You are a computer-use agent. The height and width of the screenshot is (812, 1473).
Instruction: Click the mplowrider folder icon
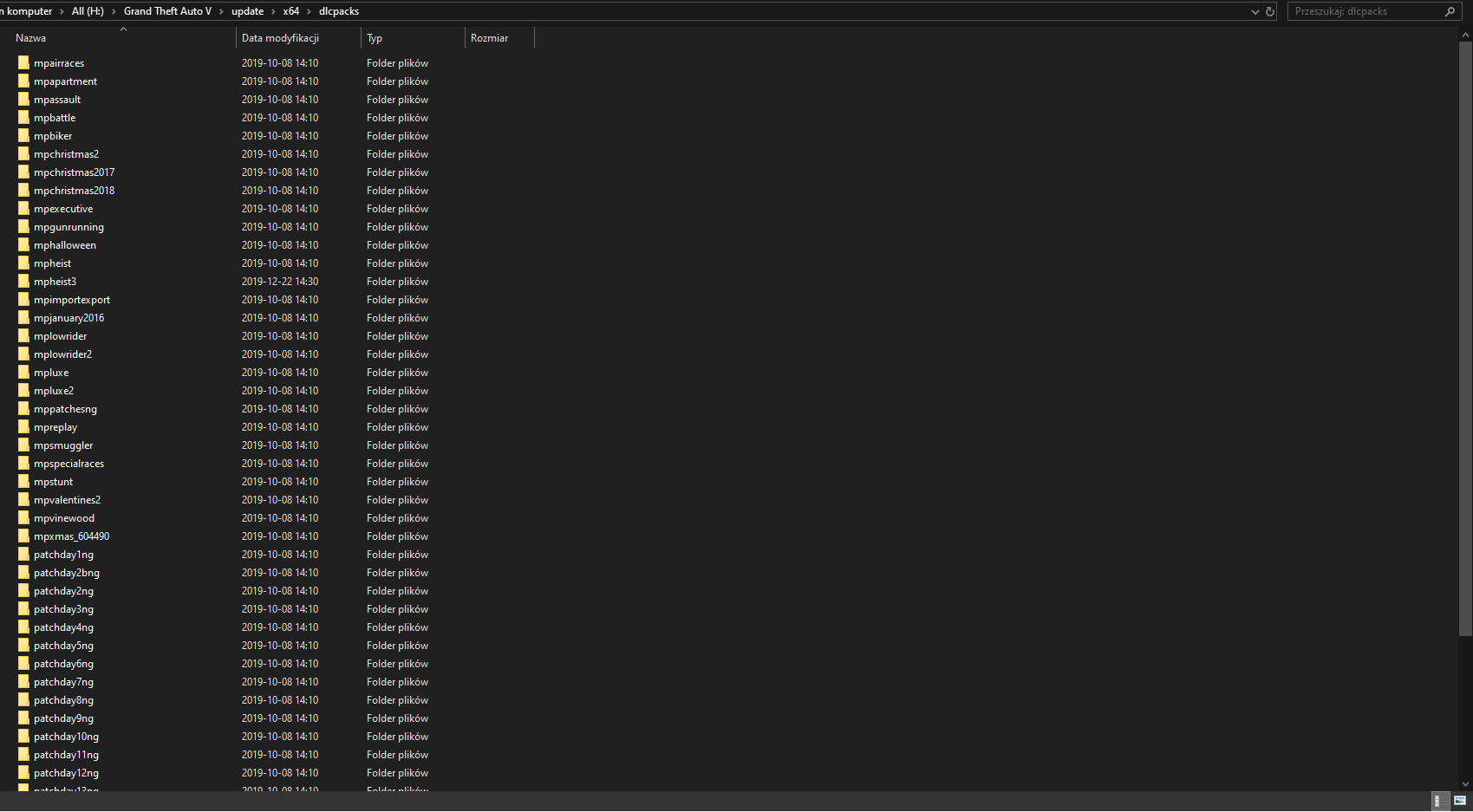tap(23, 335)
